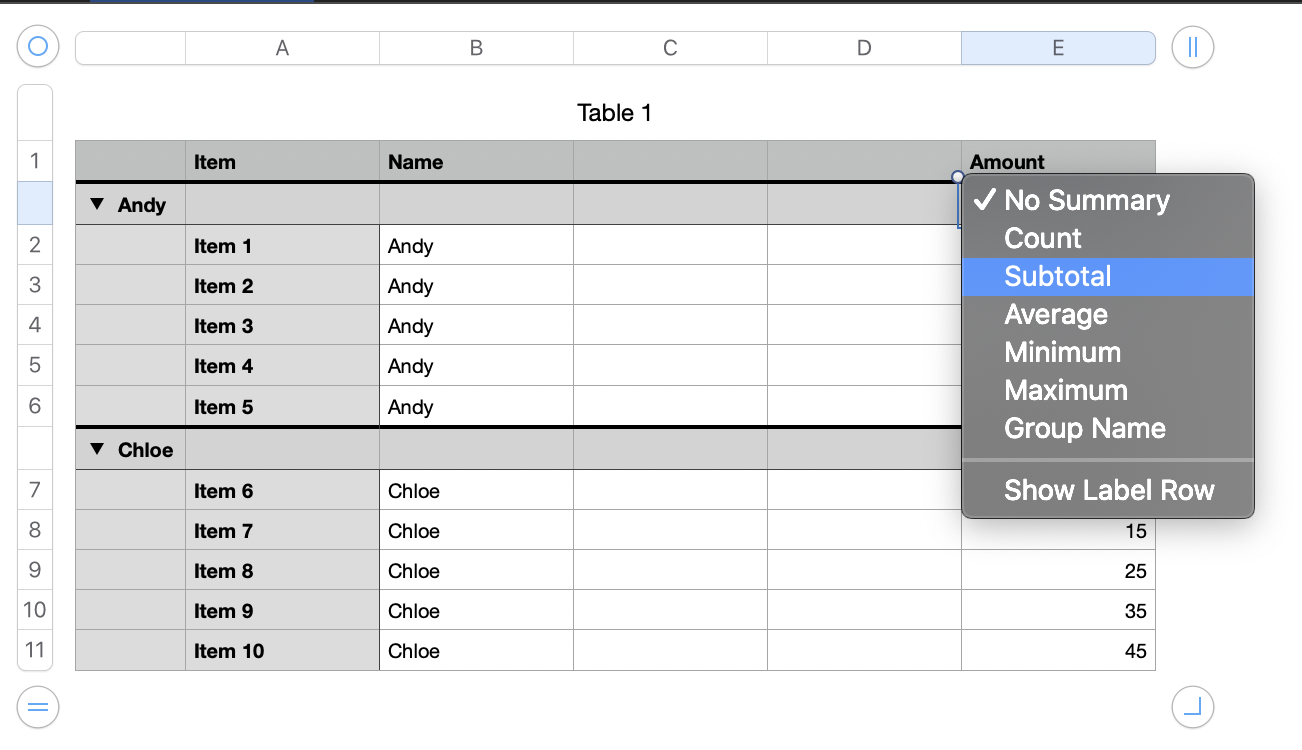The height and width of the screenshot is (750, 1302).
Task: Collapse the Chloe group triangle
Action: tap(97, 449)
